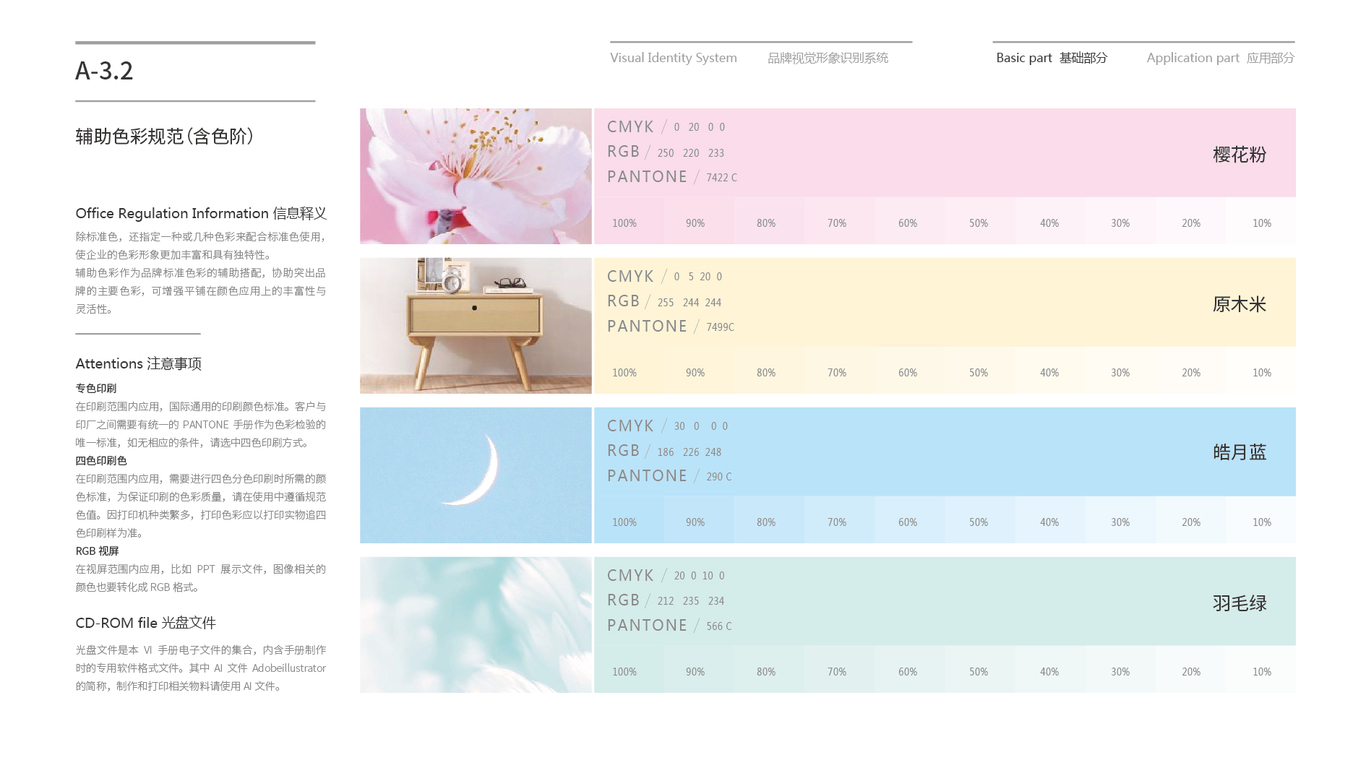
Task: Pick the 羽毛绿 green main color block
Action: [945, 601]
